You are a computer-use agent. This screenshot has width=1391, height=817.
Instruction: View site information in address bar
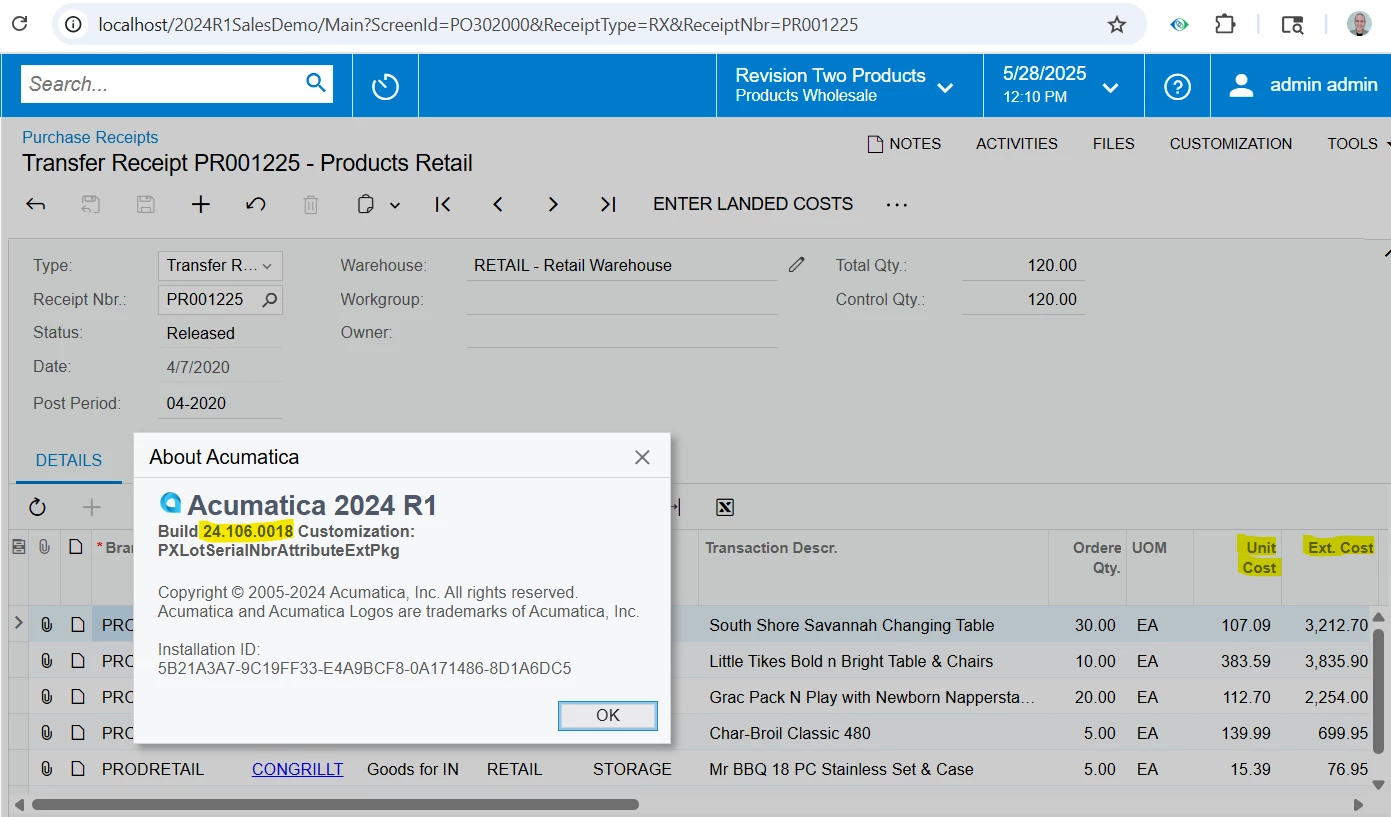pos(73,25)
